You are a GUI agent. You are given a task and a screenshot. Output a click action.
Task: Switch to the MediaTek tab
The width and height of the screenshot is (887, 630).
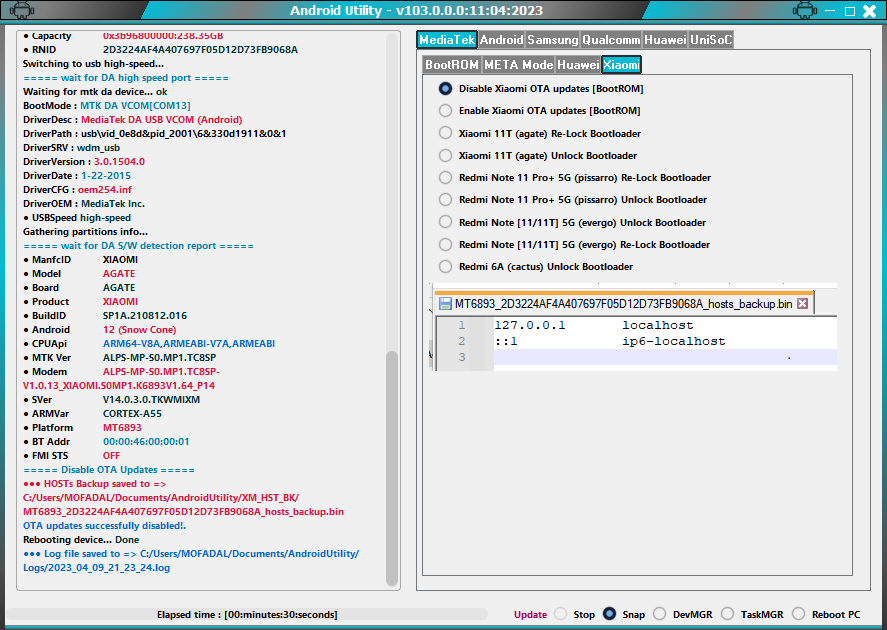coord(447,40)
